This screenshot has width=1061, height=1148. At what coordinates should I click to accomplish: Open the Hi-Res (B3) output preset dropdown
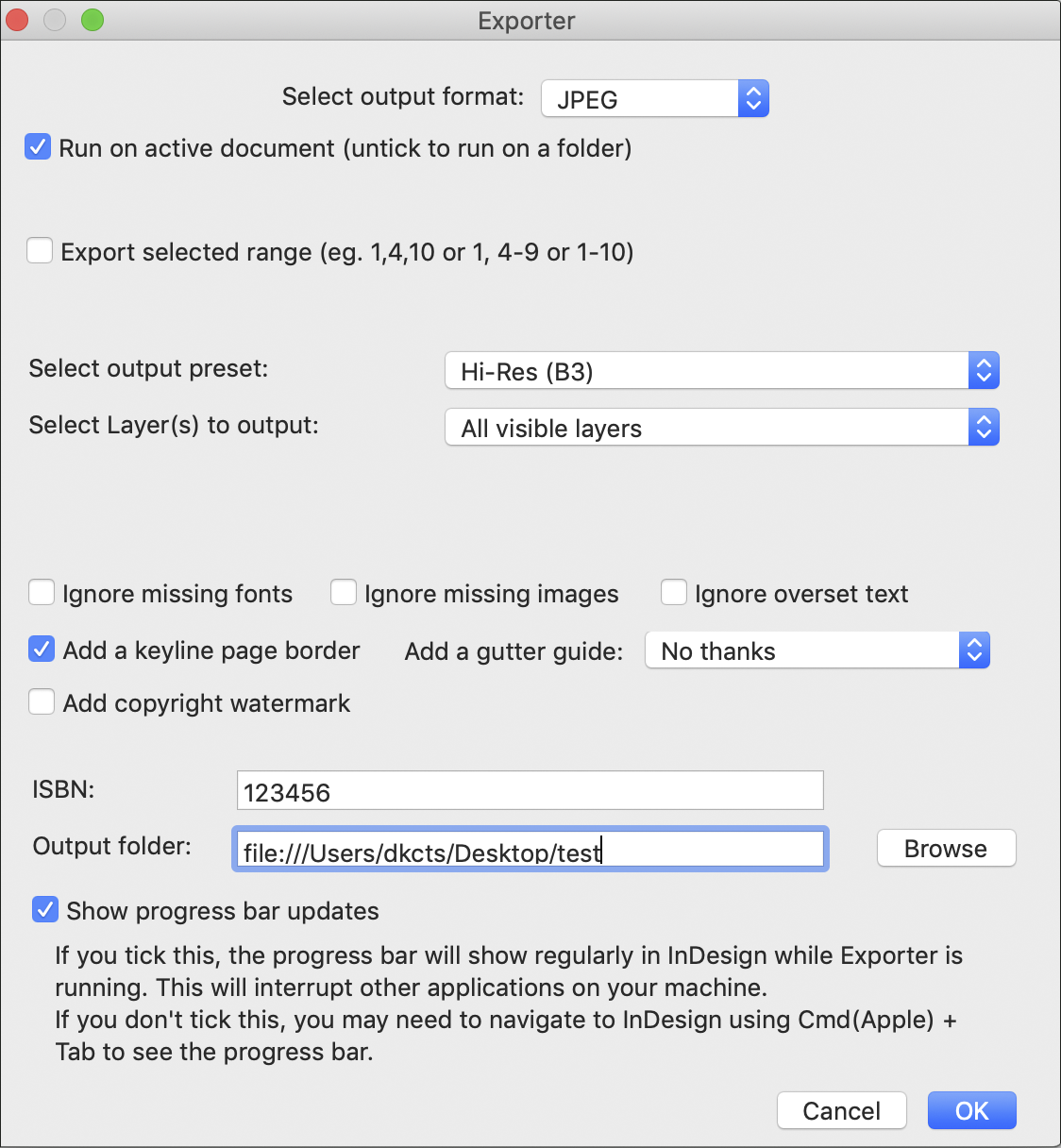(x=722, y=371)
